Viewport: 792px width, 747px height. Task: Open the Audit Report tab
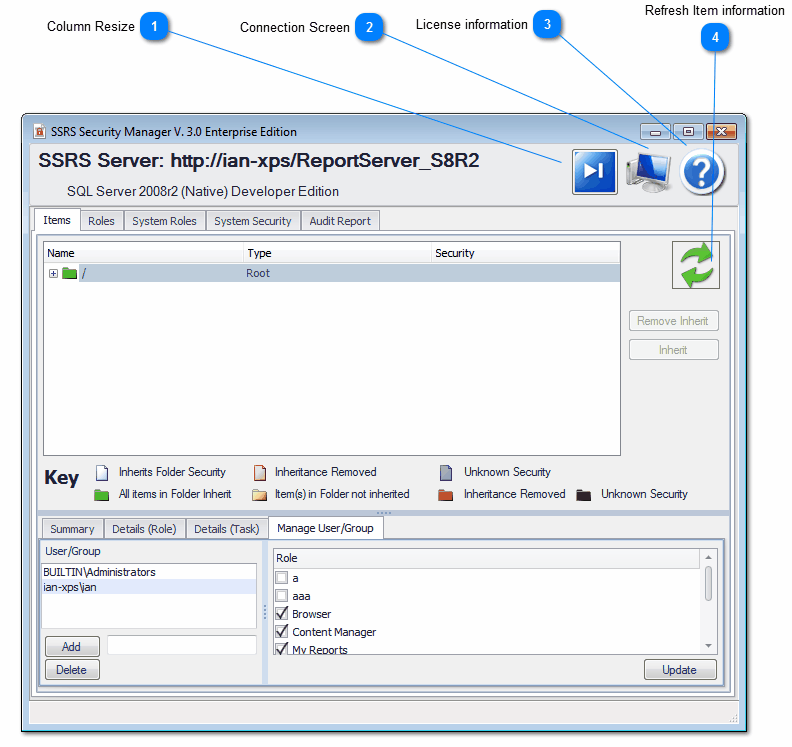(340, 221)
